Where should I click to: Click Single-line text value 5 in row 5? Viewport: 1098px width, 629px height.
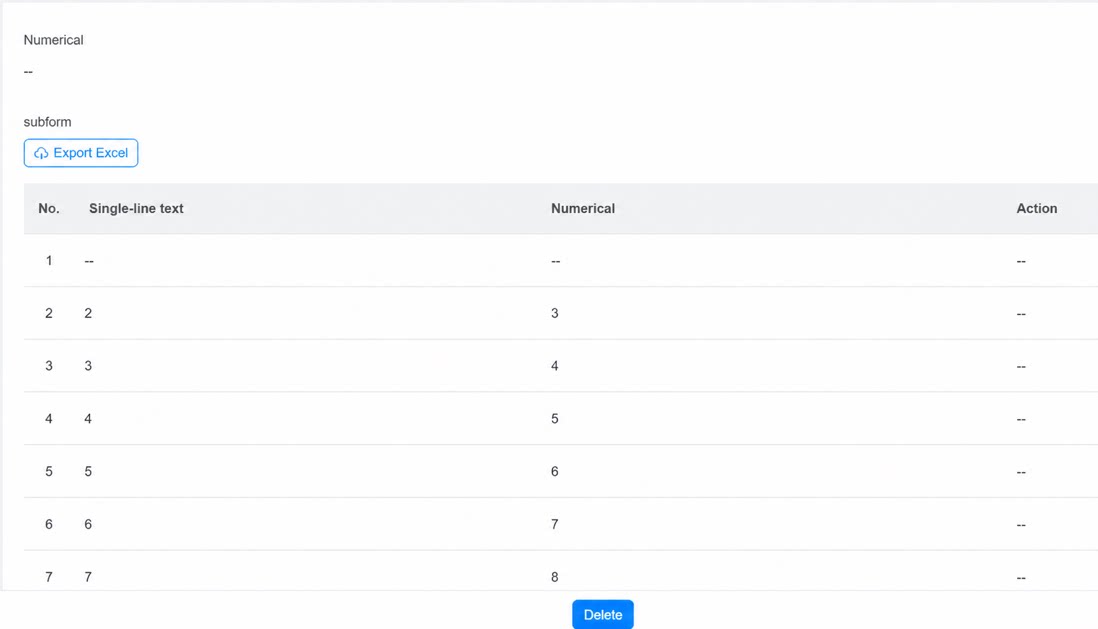(x=88, y=471)
